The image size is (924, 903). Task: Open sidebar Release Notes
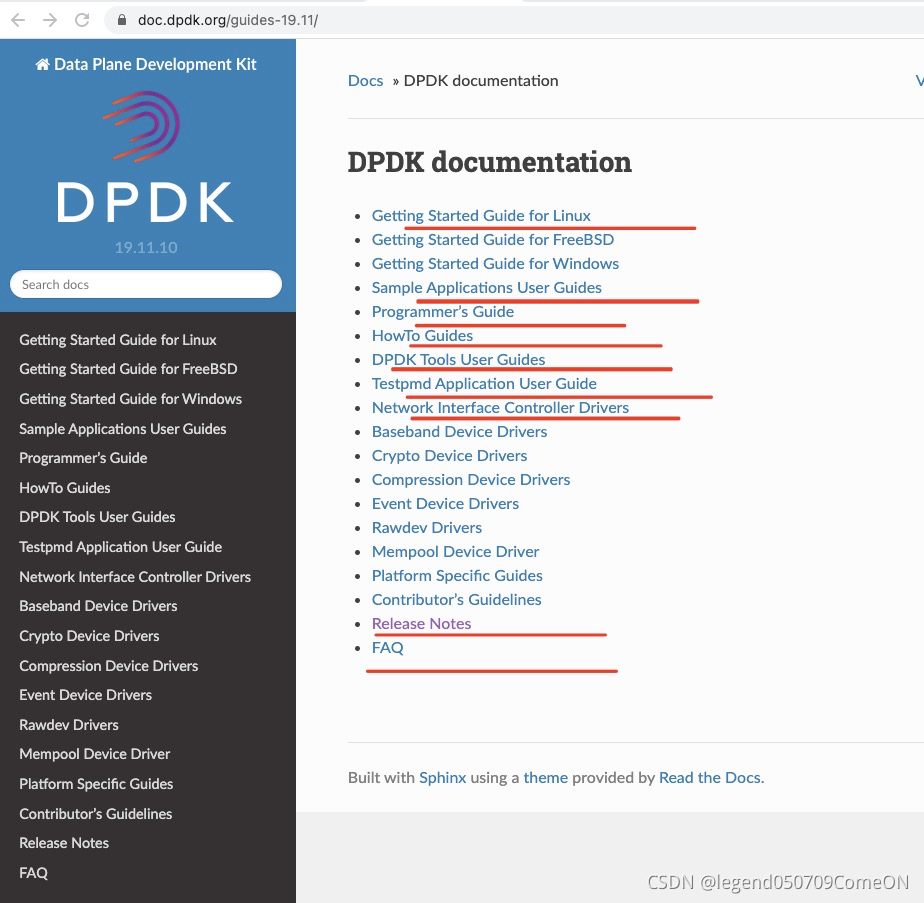(x=64, y=843)
